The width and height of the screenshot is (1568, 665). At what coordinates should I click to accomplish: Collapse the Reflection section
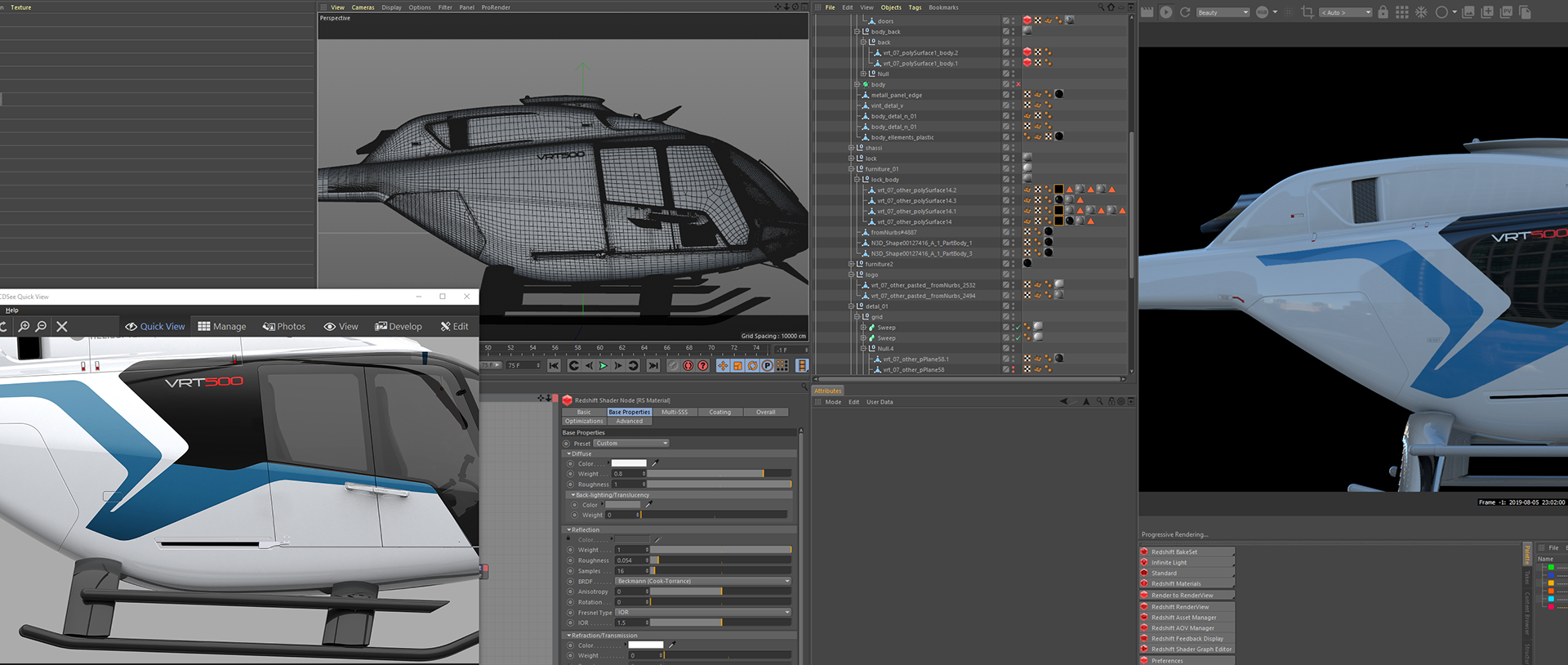click(x=569, y=530)
